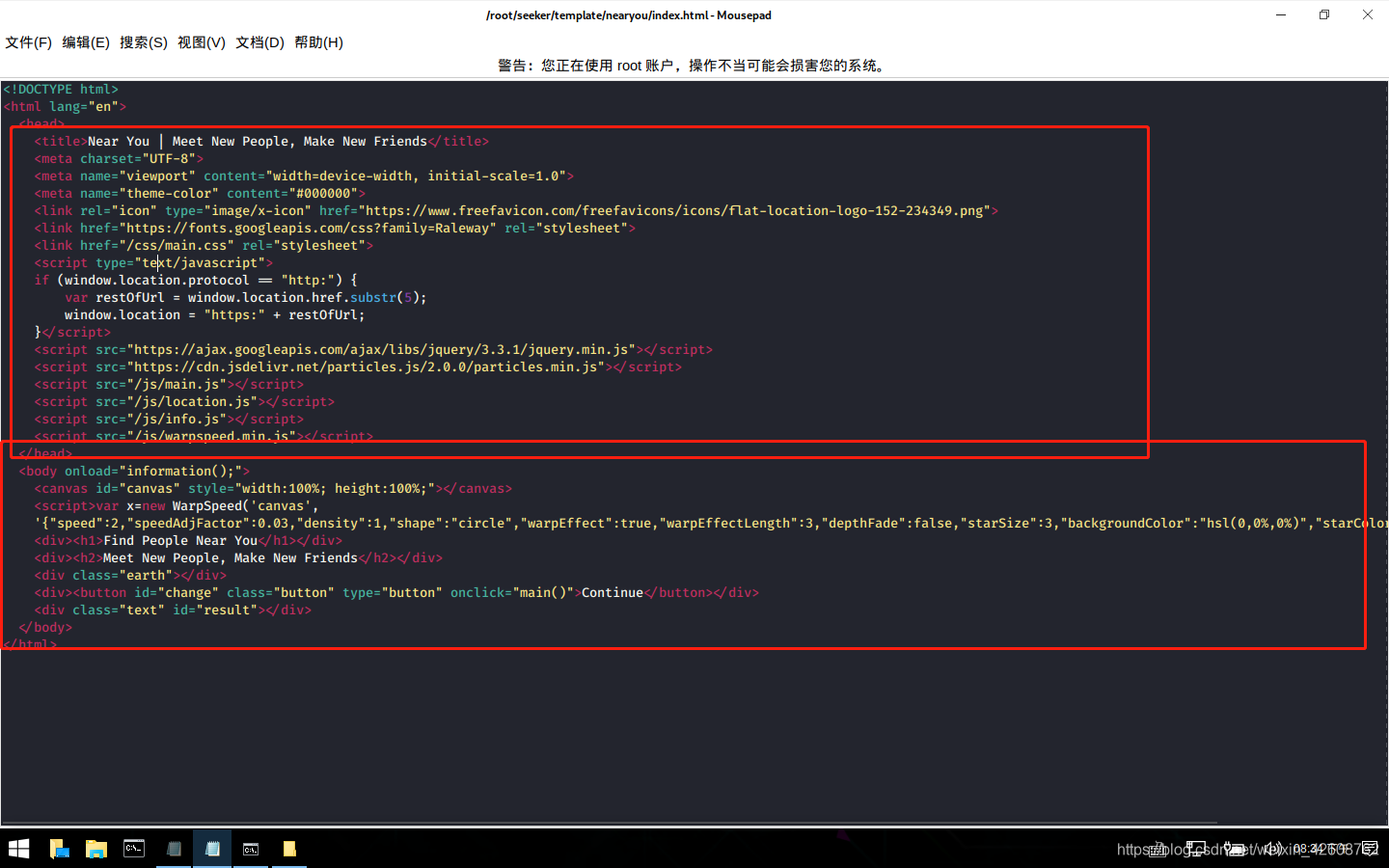Open the yellow sticky note taskbar icon

point(288,849)
